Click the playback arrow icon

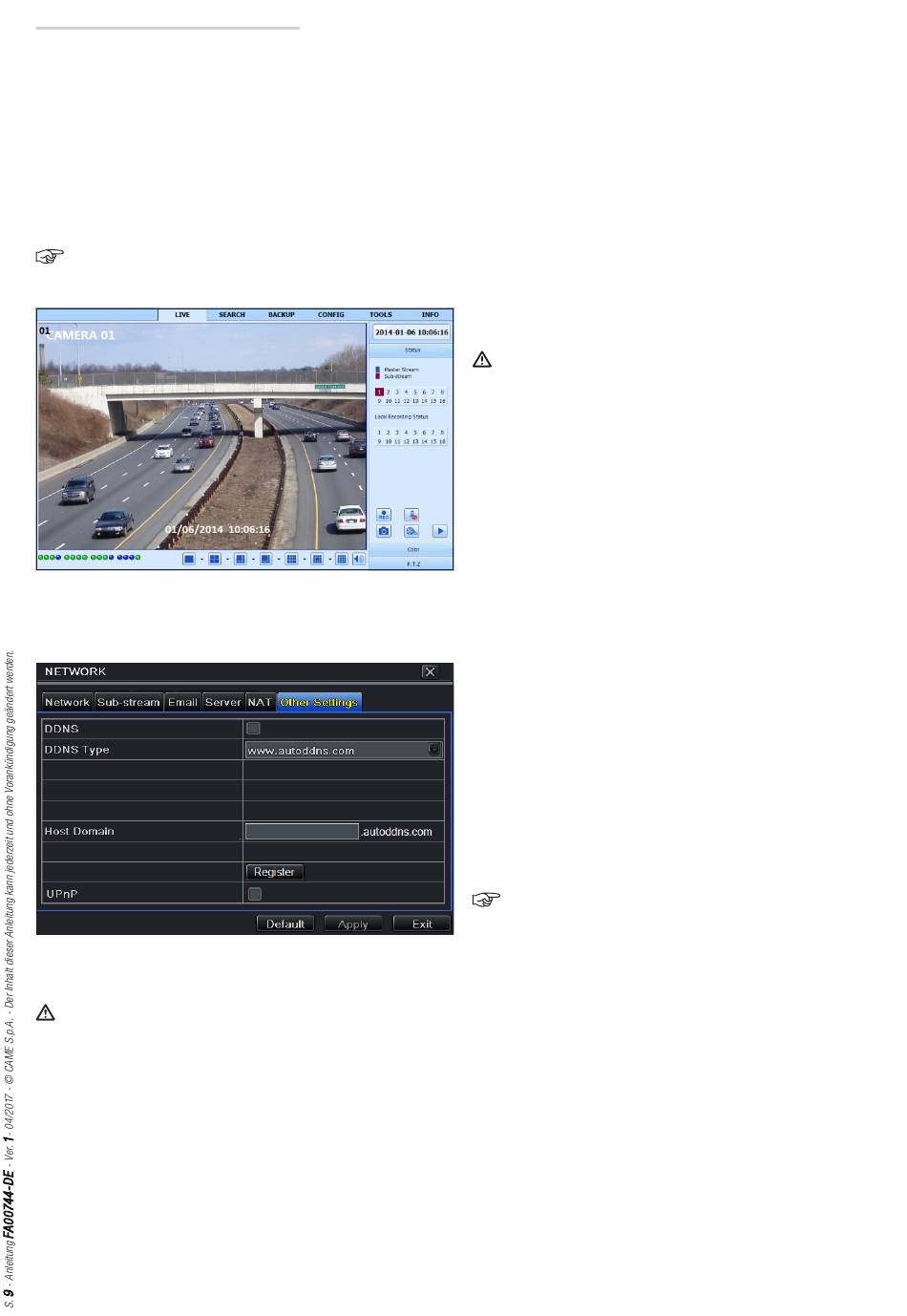(440, 531)
